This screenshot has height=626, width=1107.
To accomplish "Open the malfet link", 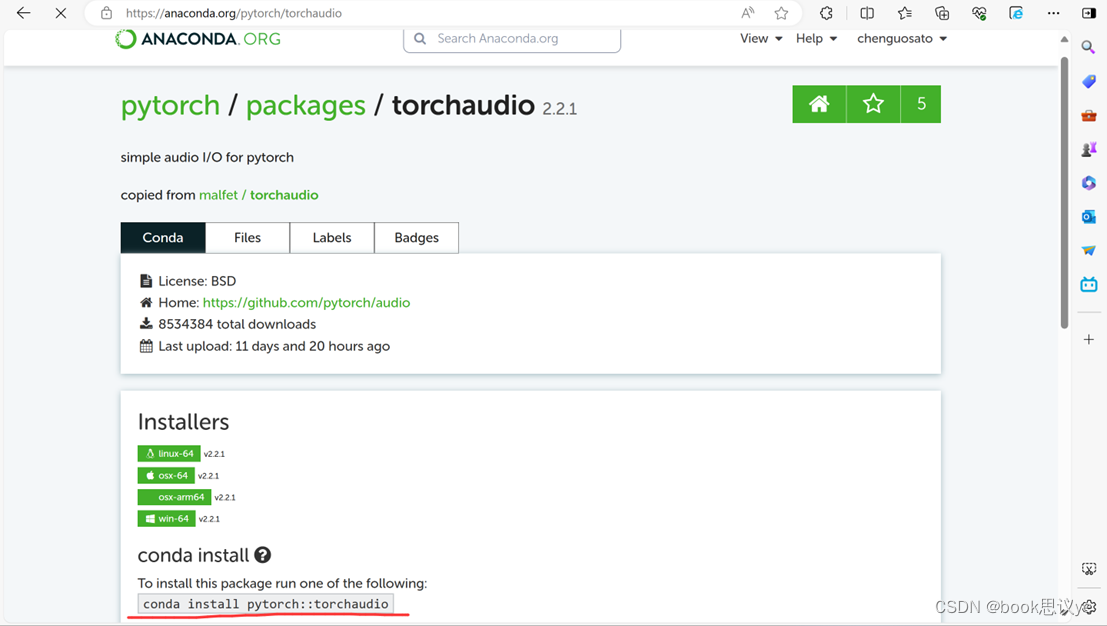I will [x=218, y=195].
